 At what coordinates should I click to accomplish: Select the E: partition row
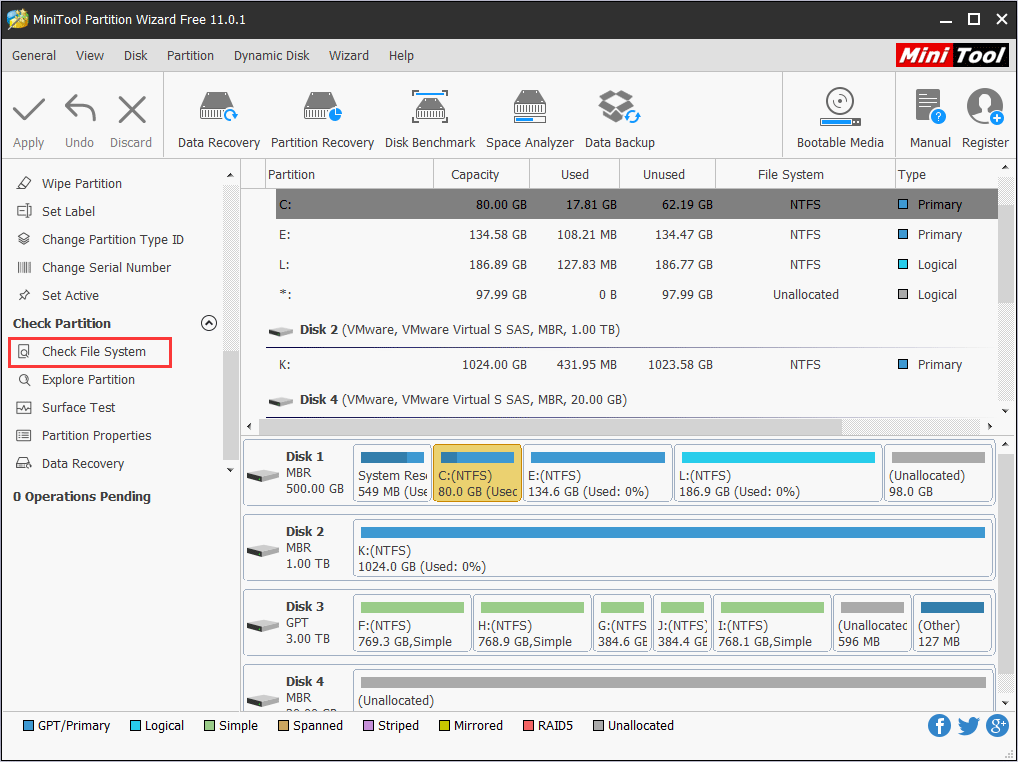click(x=636, y=234)
